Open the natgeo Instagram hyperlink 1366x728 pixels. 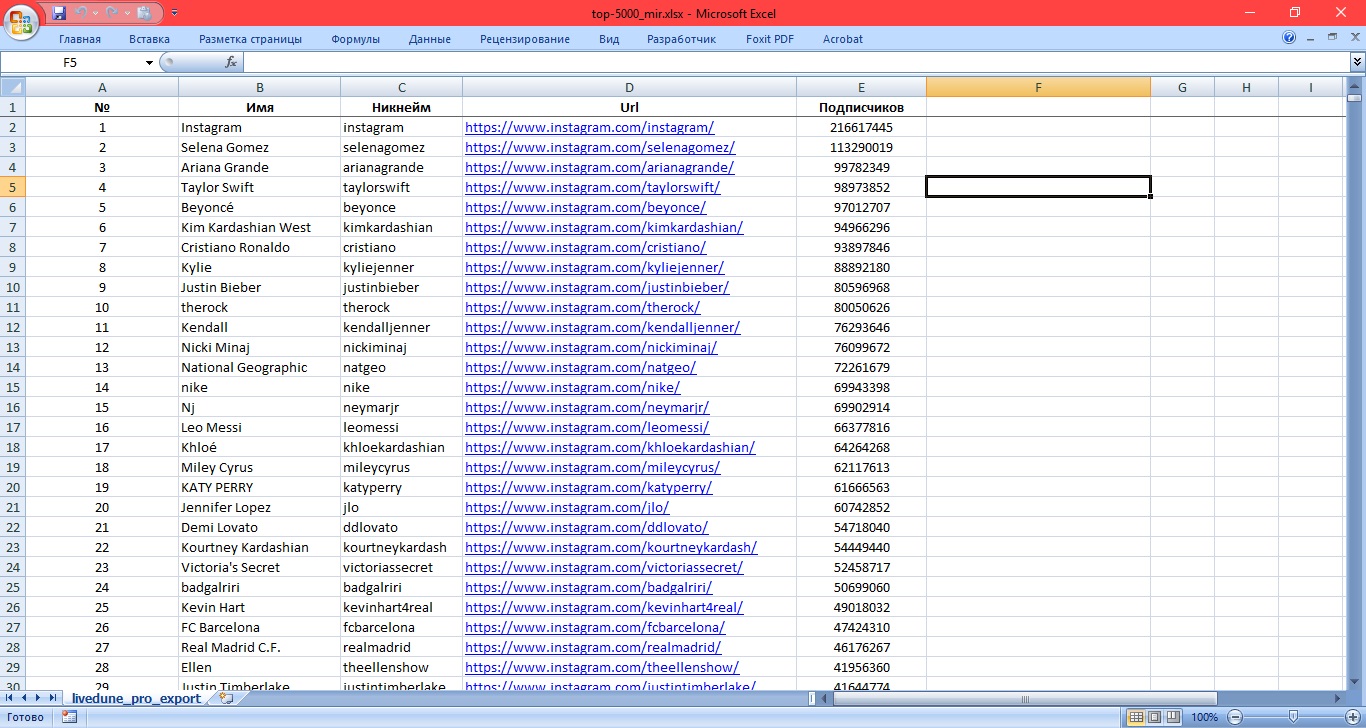pos(580,367)
